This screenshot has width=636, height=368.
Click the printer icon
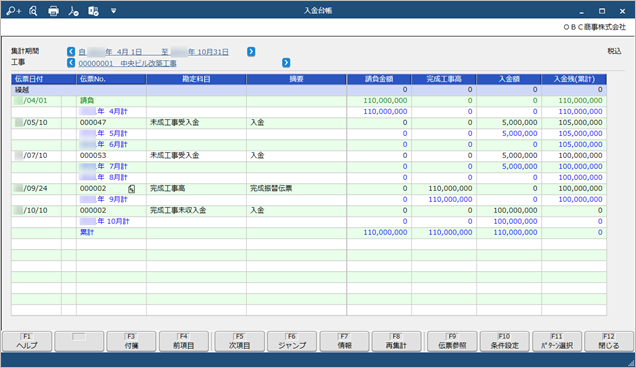(x=53, y=11)
